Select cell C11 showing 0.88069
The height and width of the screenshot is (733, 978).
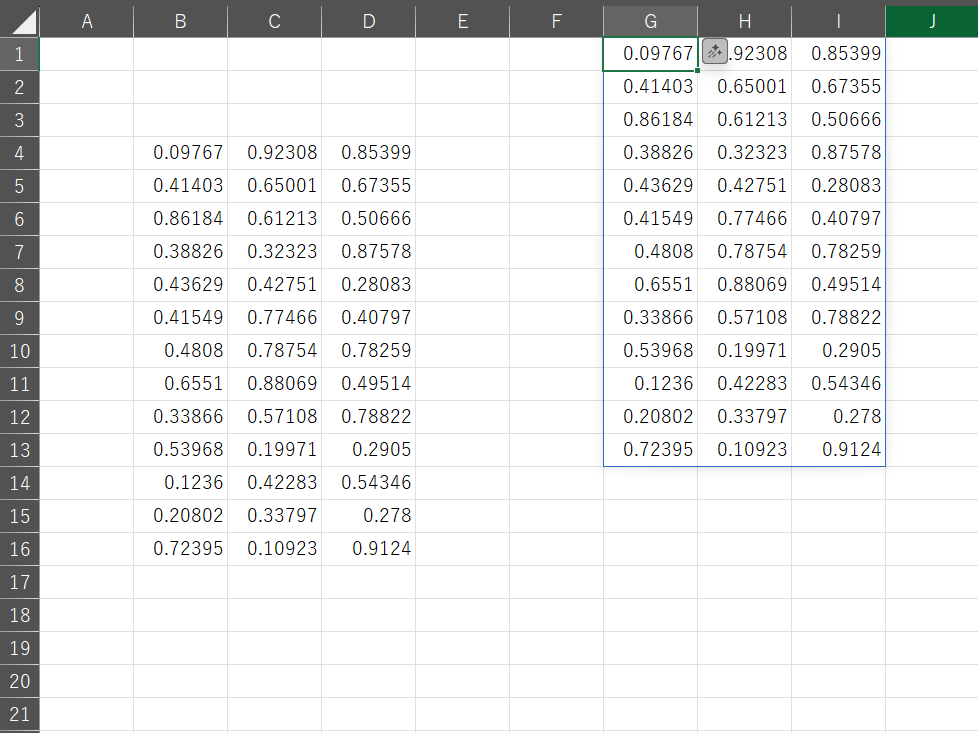coord(275,384)
